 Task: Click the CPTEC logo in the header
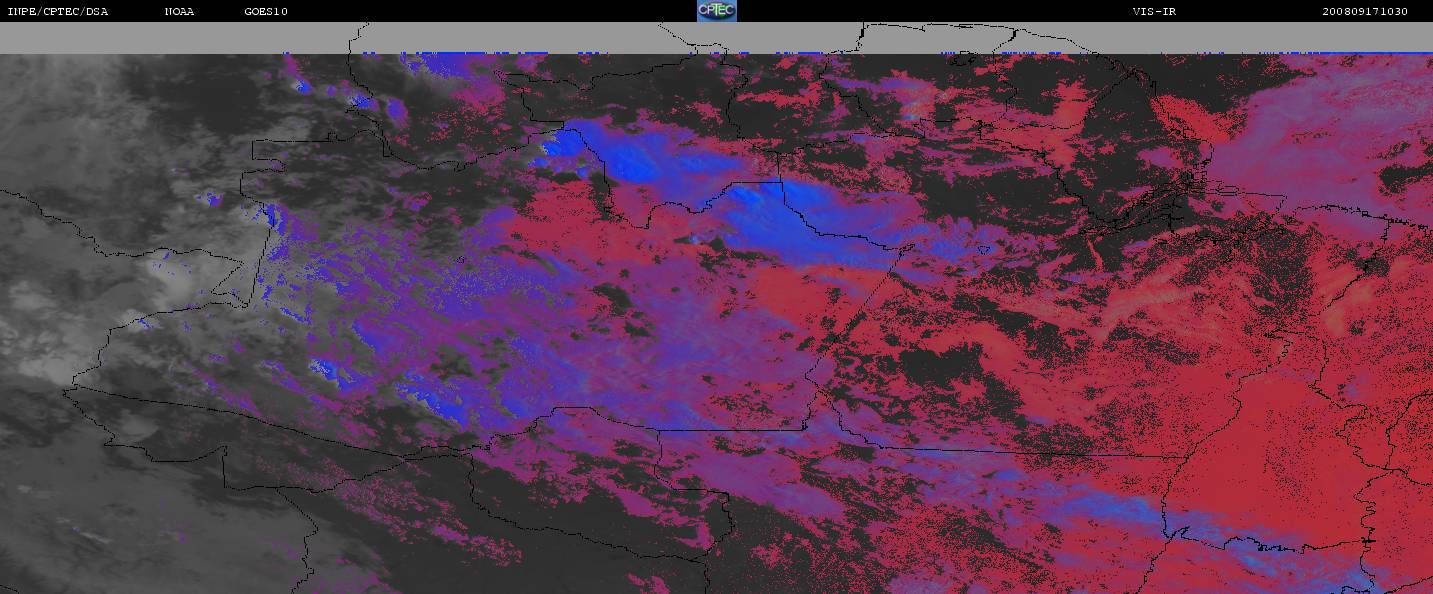click(x=716, y=11)
